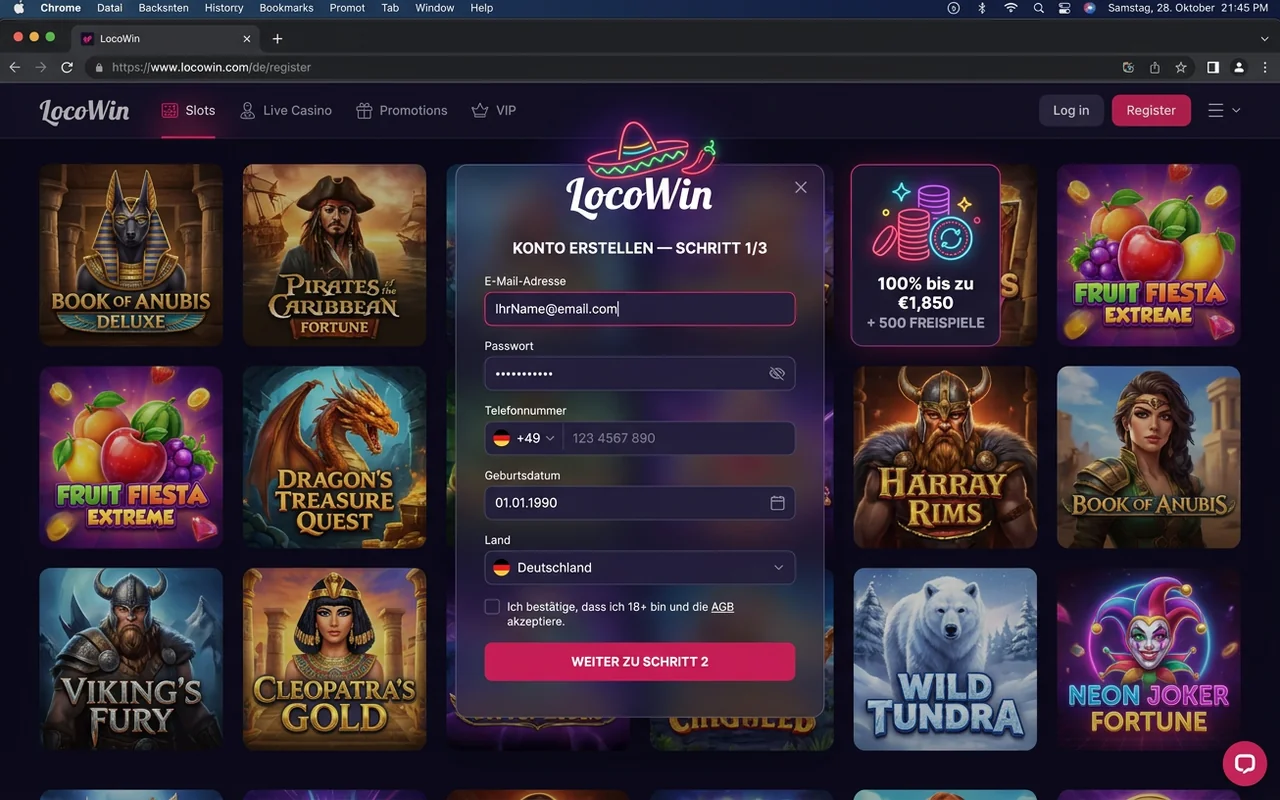Expand the Land dropdown showing Deutschland

point(640,567)
